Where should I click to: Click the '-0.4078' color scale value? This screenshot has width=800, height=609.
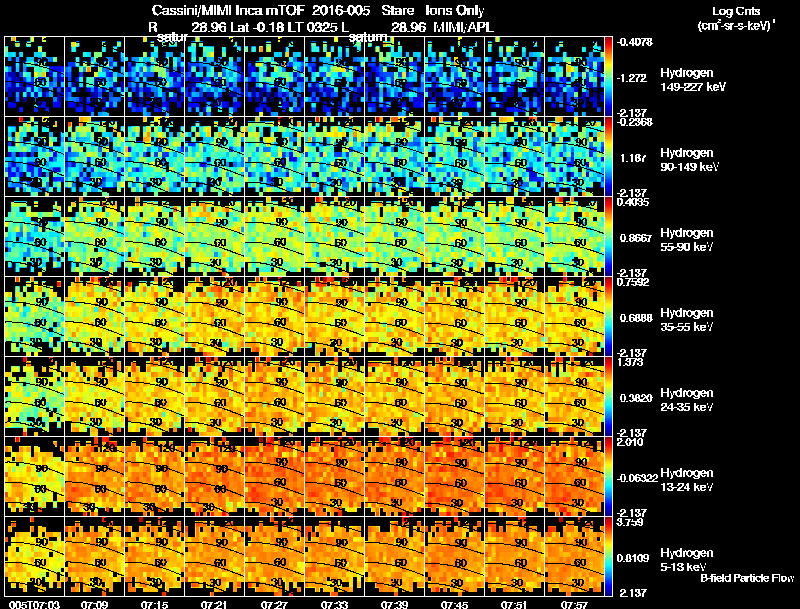pos(634,42)
